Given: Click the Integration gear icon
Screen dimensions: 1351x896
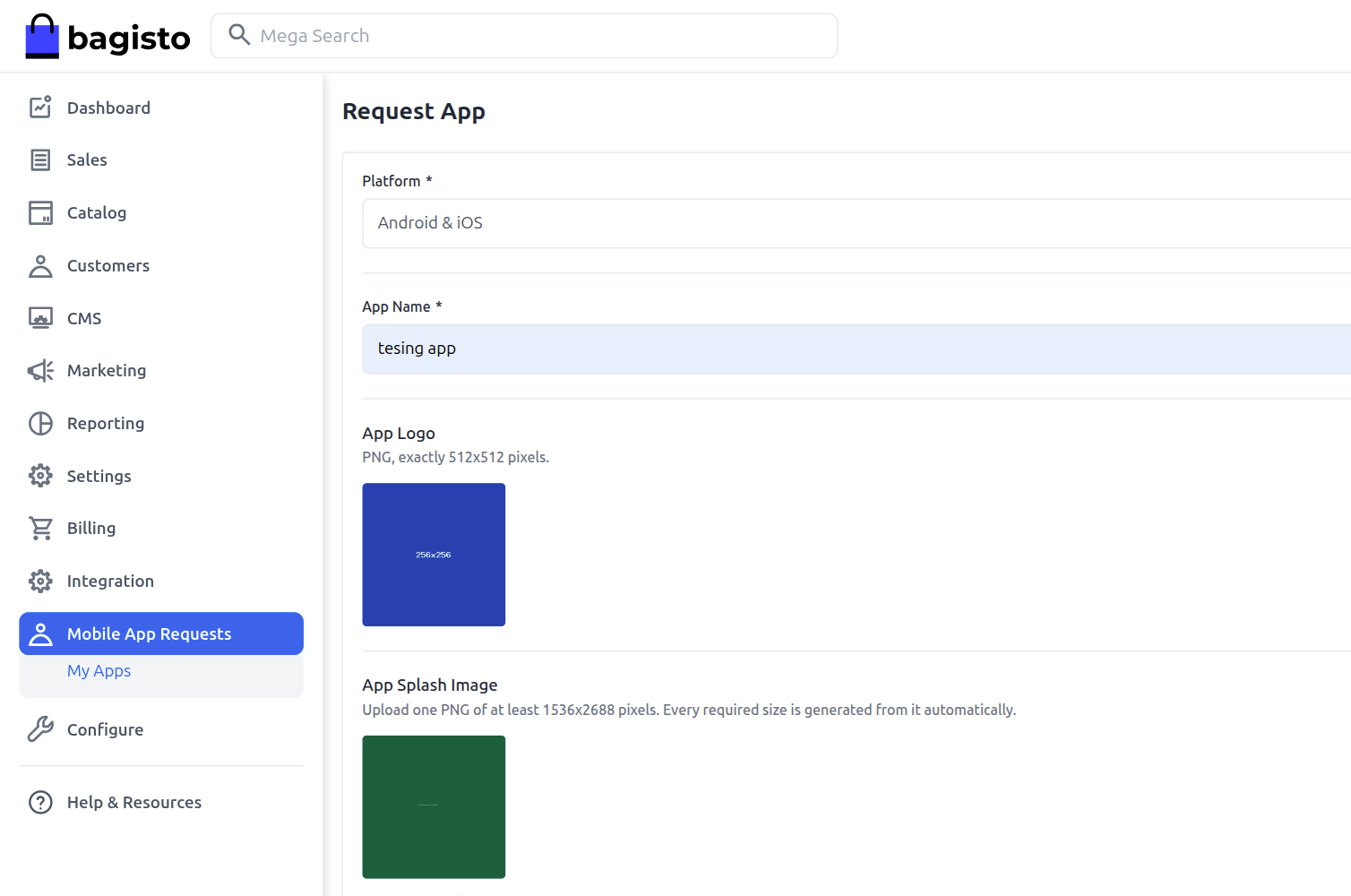Looking at the screenshot, I should [x=40, y=581].
